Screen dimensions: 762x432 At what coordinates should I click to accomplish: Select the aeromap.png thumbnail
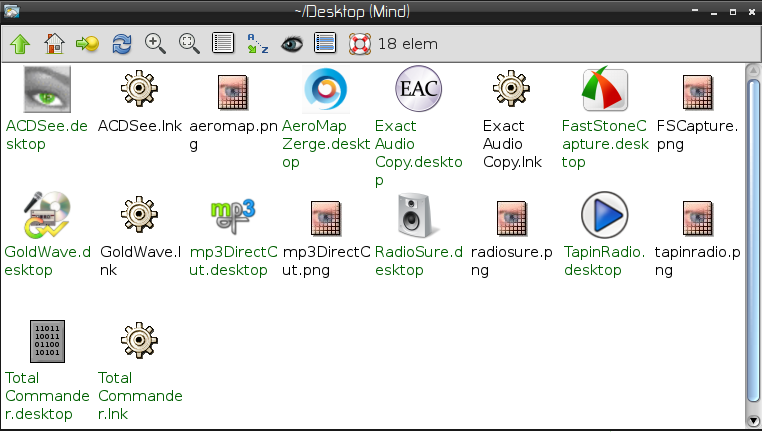233,92
